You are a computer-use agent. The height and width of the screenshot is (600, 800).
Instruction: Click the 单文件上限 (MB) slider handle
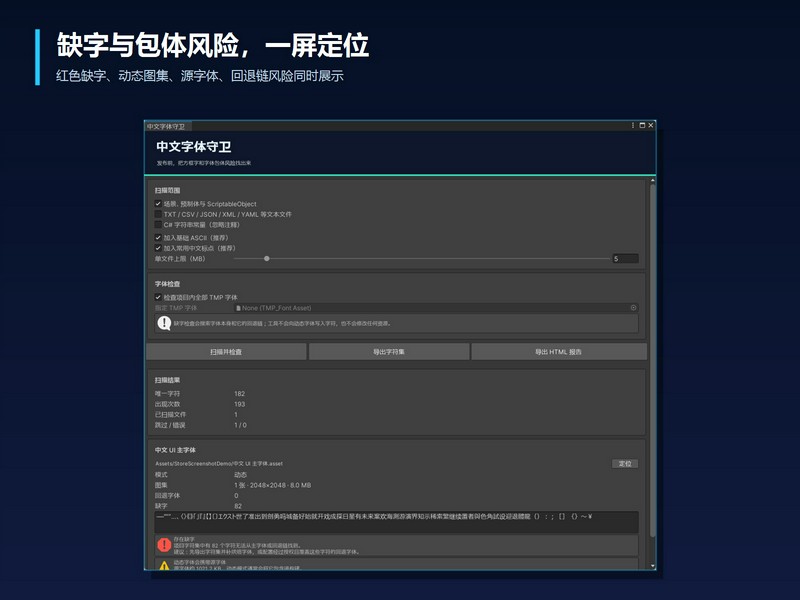point(267,259)
